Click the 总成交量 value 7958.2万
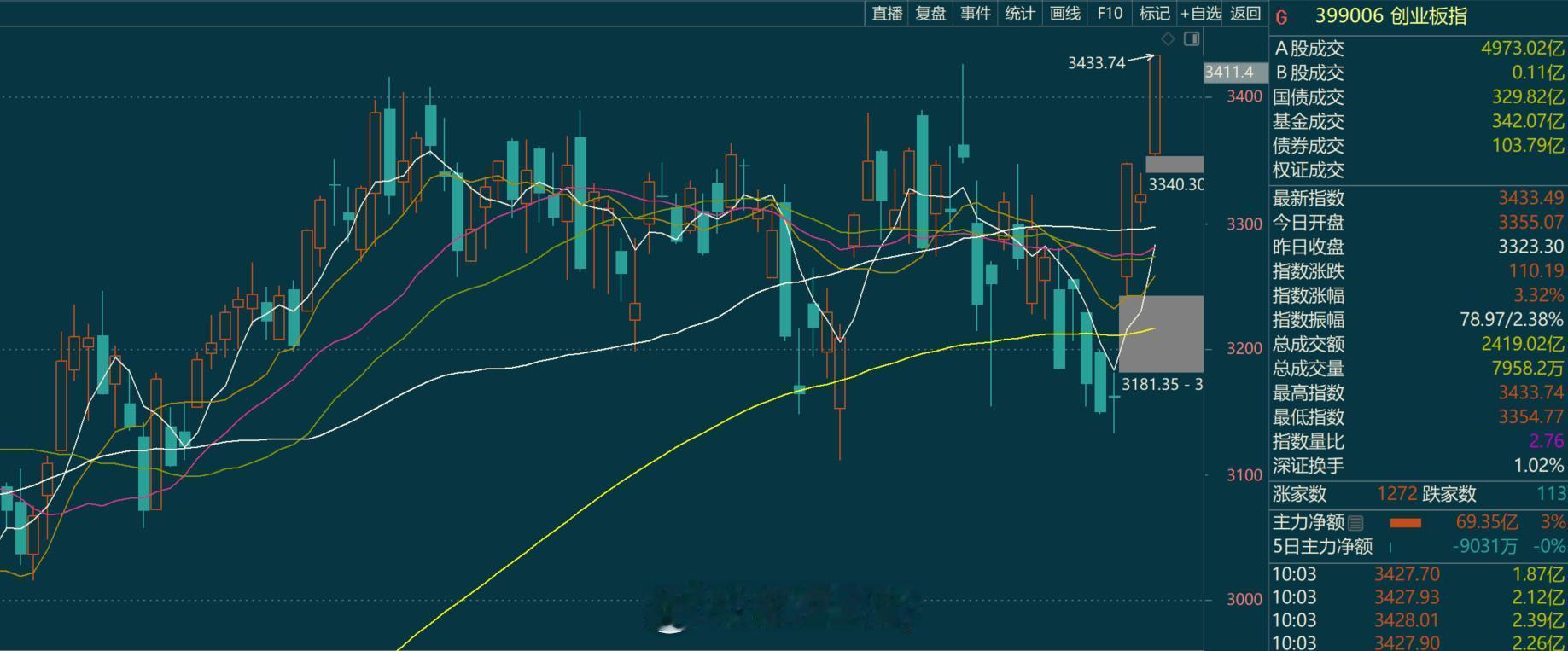1568x651 pixels. coord(1528,369)
